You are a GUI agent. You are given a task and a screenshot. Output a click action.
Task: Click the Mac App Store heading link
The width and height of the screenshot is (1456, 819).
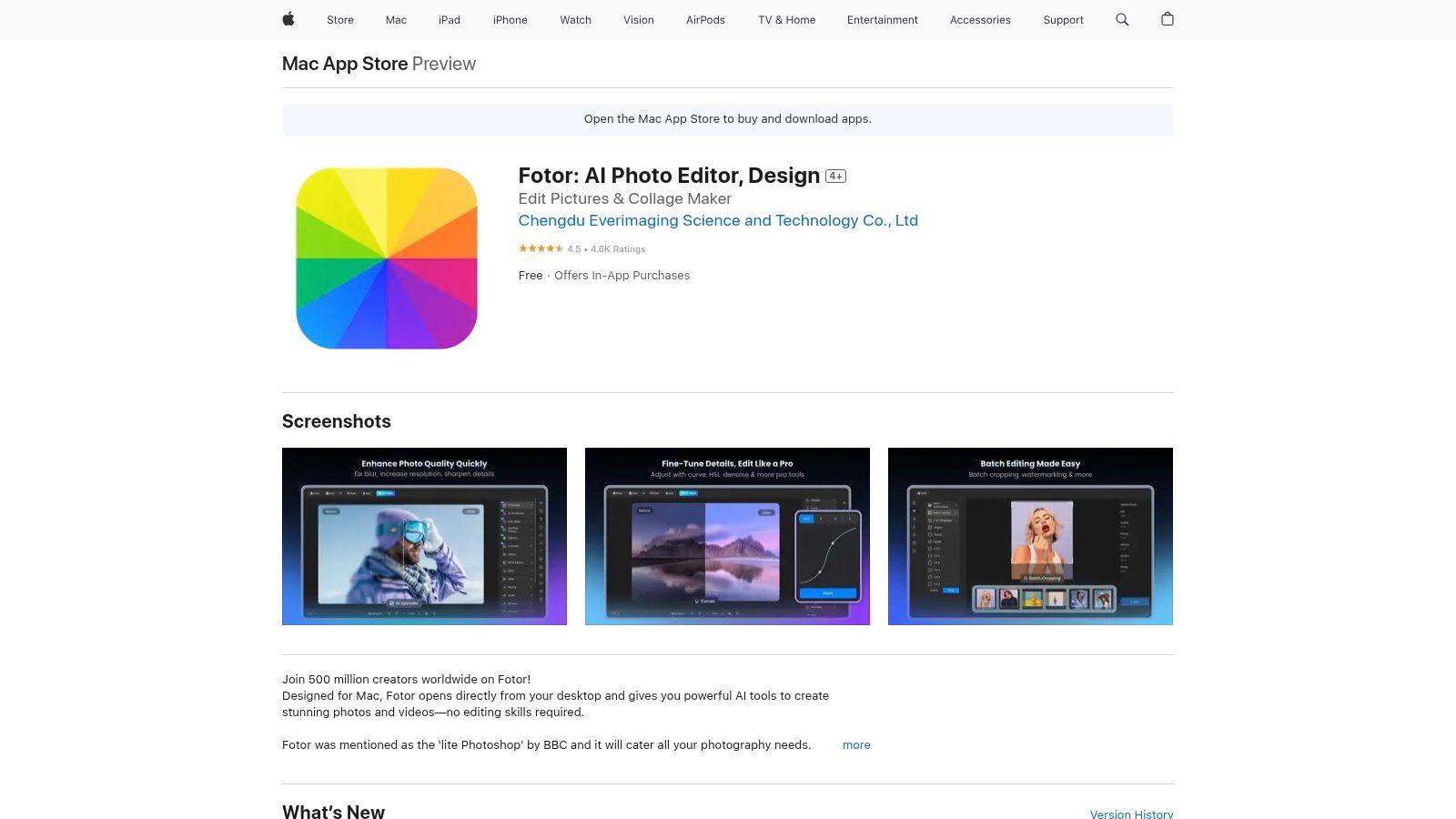(x=345, y=64)
